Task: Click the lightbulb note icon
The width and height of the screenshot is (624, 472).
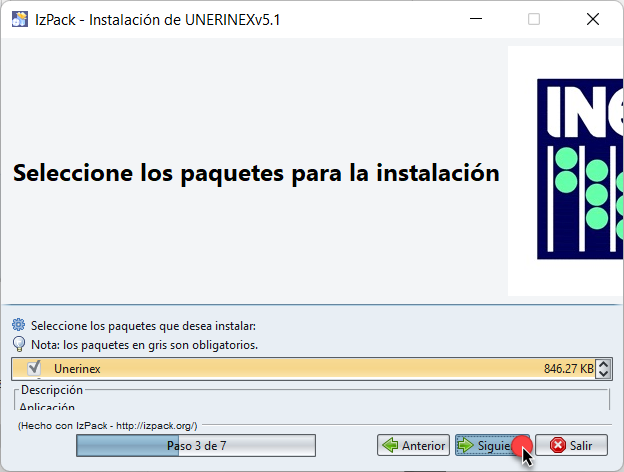Action: [x=19, y=344]
